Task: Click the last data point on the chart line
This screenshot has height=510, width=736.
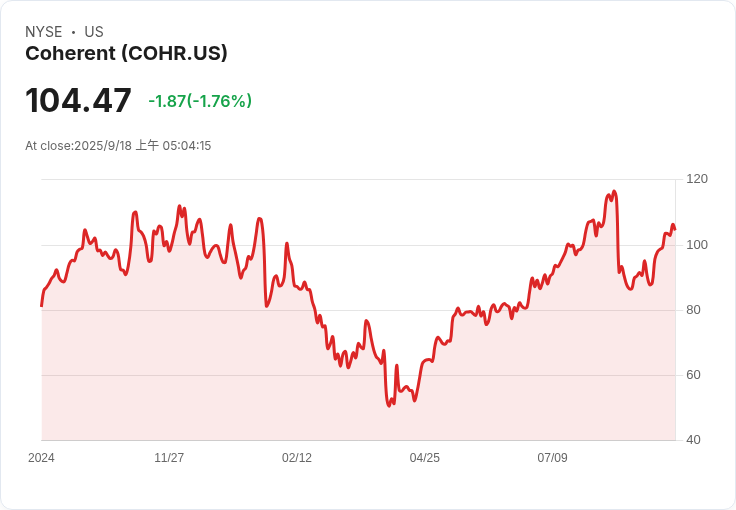Action: [x=675, y=229]
